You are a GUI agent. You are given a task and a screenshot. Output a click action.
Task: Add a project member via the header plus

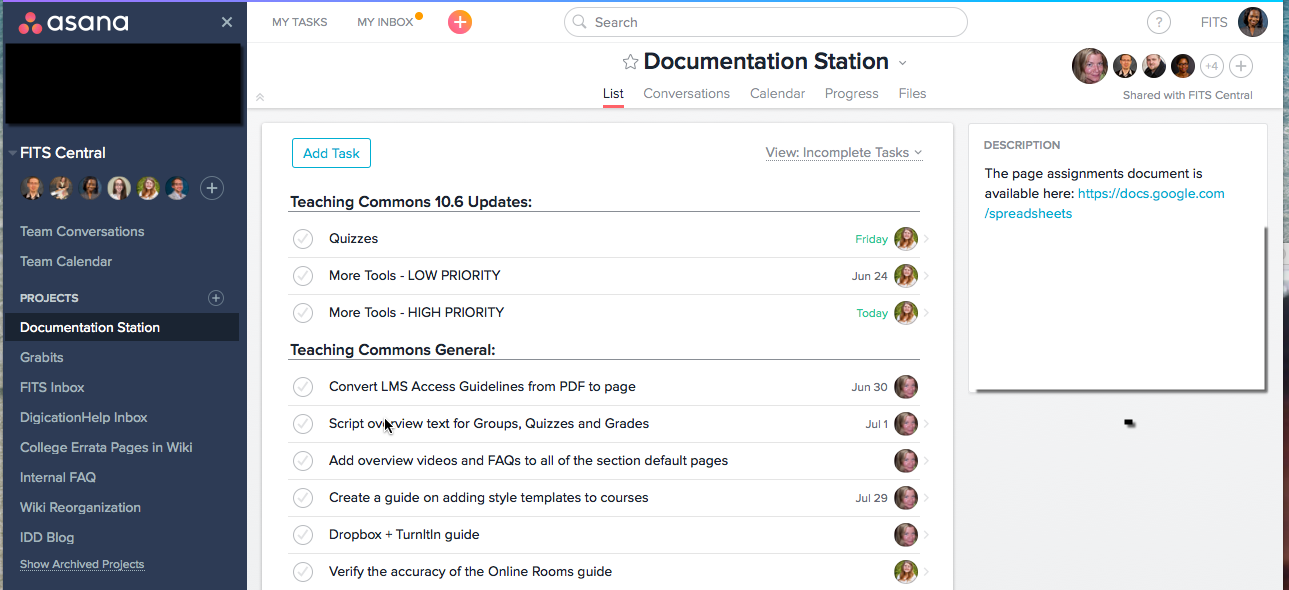[1240, 67]
